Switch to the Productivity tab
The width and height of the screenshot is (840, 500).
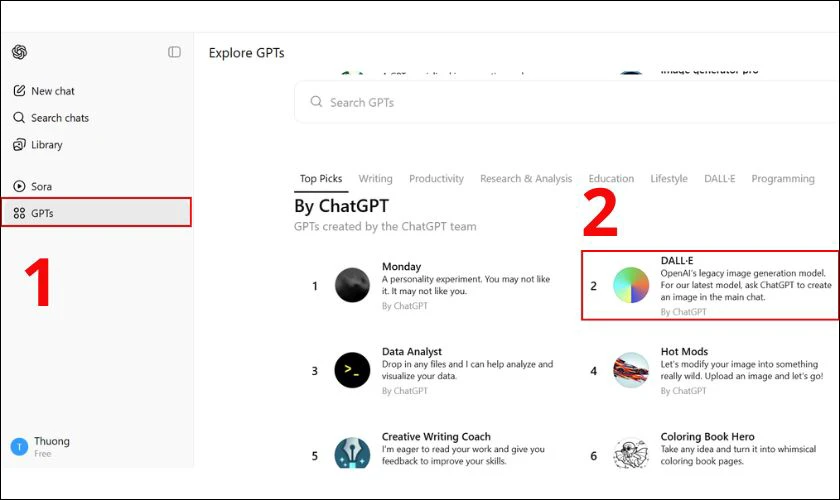[436, 178]
